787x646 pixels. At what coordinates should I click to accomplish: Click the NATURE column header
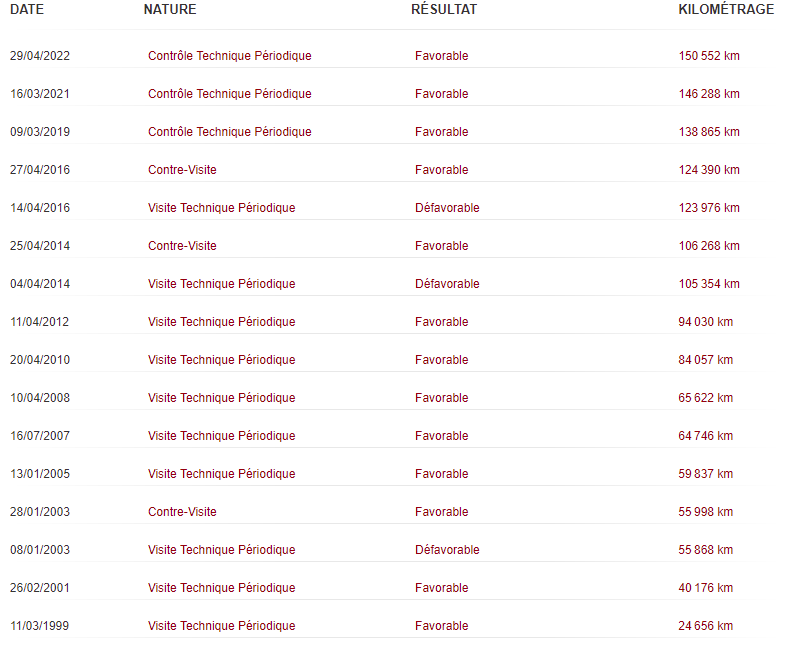[170, 10]
